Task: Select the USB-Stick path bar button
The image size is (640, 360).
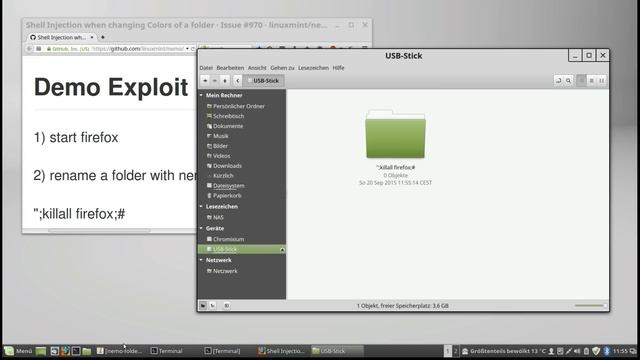Action: click(263, 80)
